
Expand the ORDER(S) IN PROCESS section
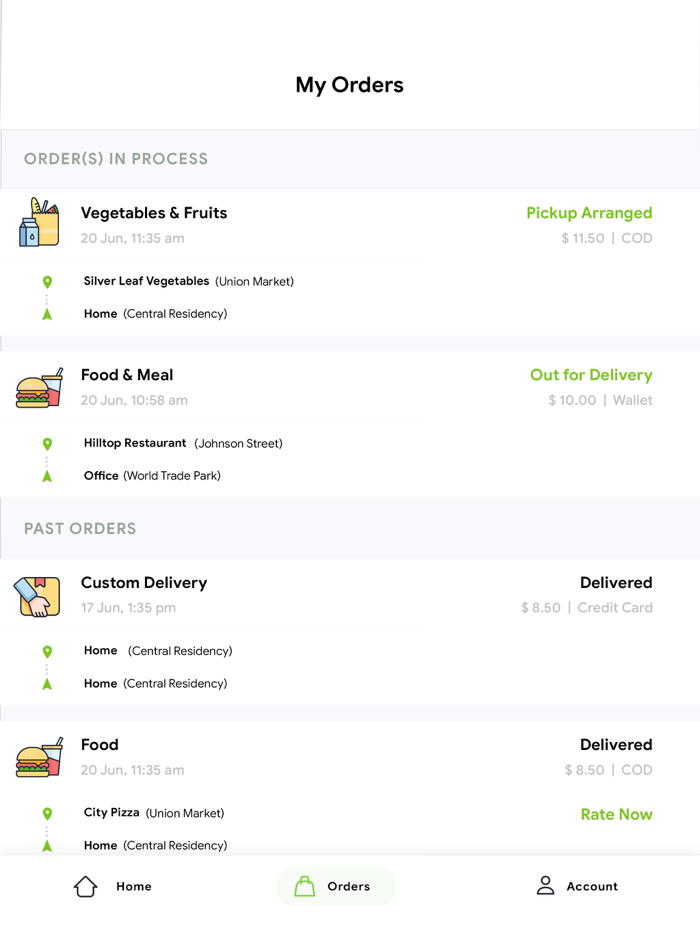[x=116, y=159]
